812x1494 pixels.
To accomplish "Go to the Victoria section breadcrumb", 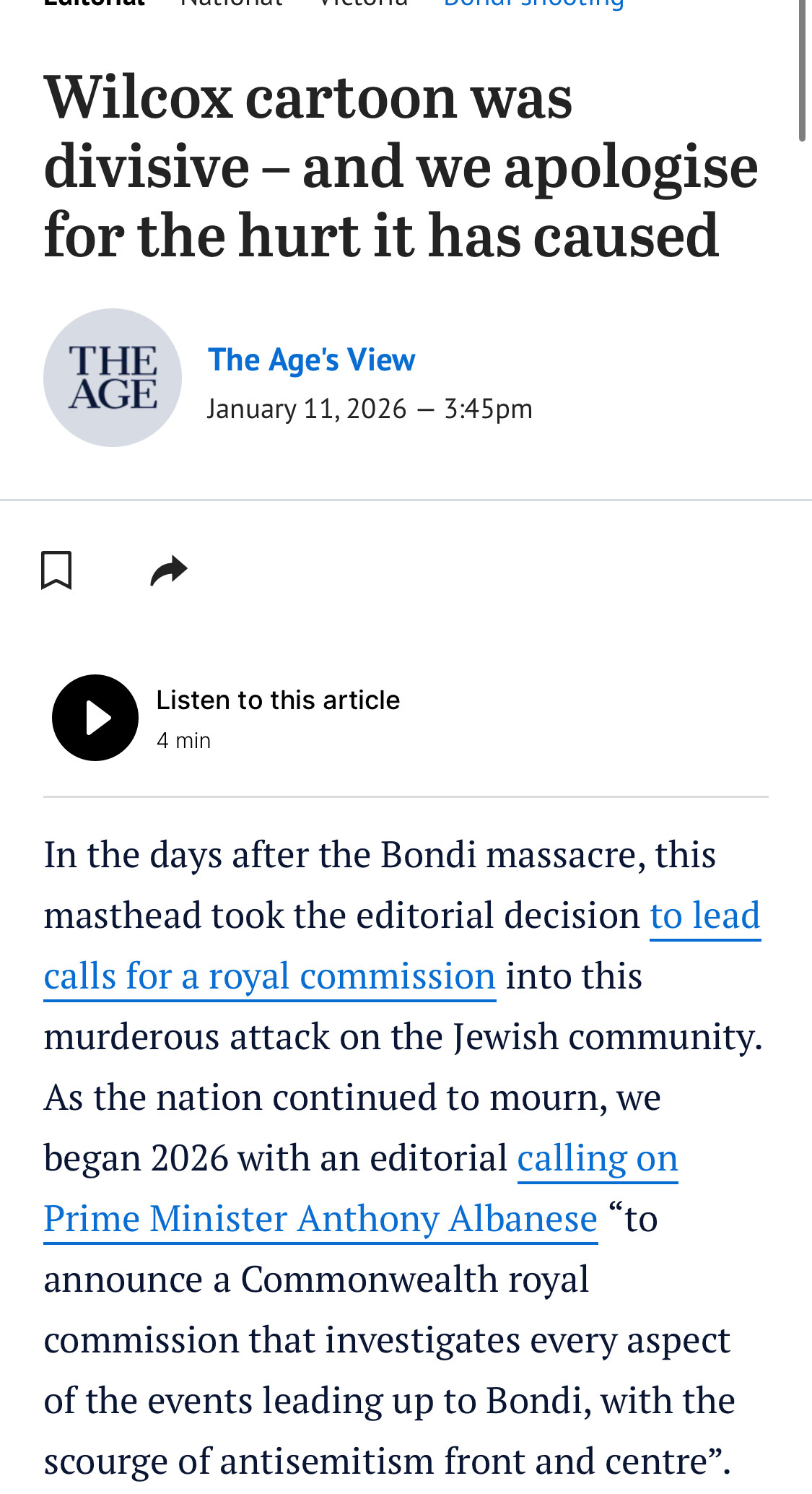I will click(x=363, y=4).
